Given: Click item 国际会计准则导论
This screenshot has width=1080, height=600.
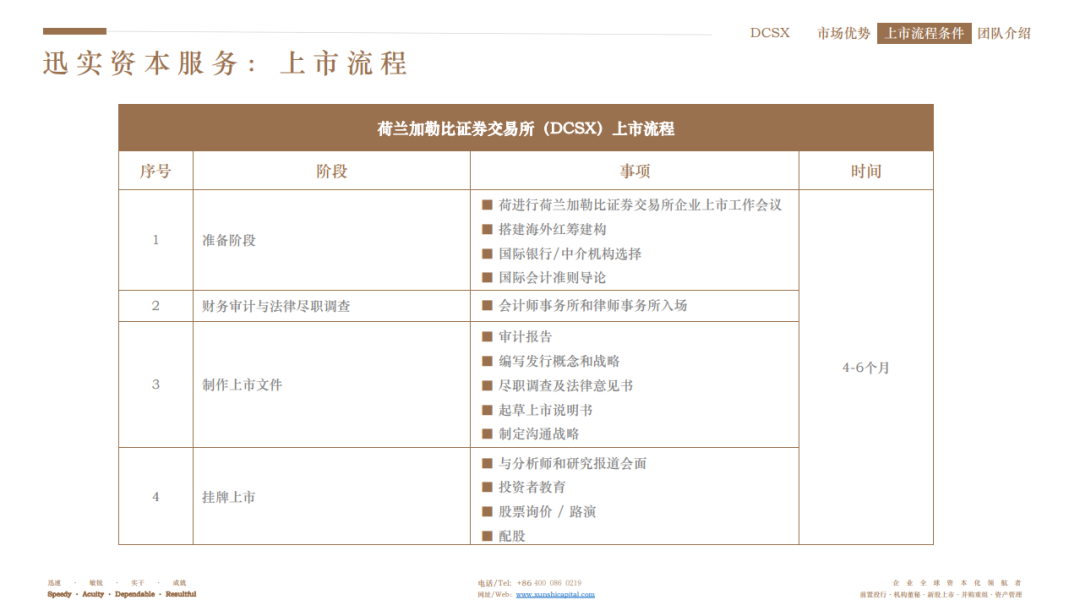Looking at the screenshot, I should (552, 278).
